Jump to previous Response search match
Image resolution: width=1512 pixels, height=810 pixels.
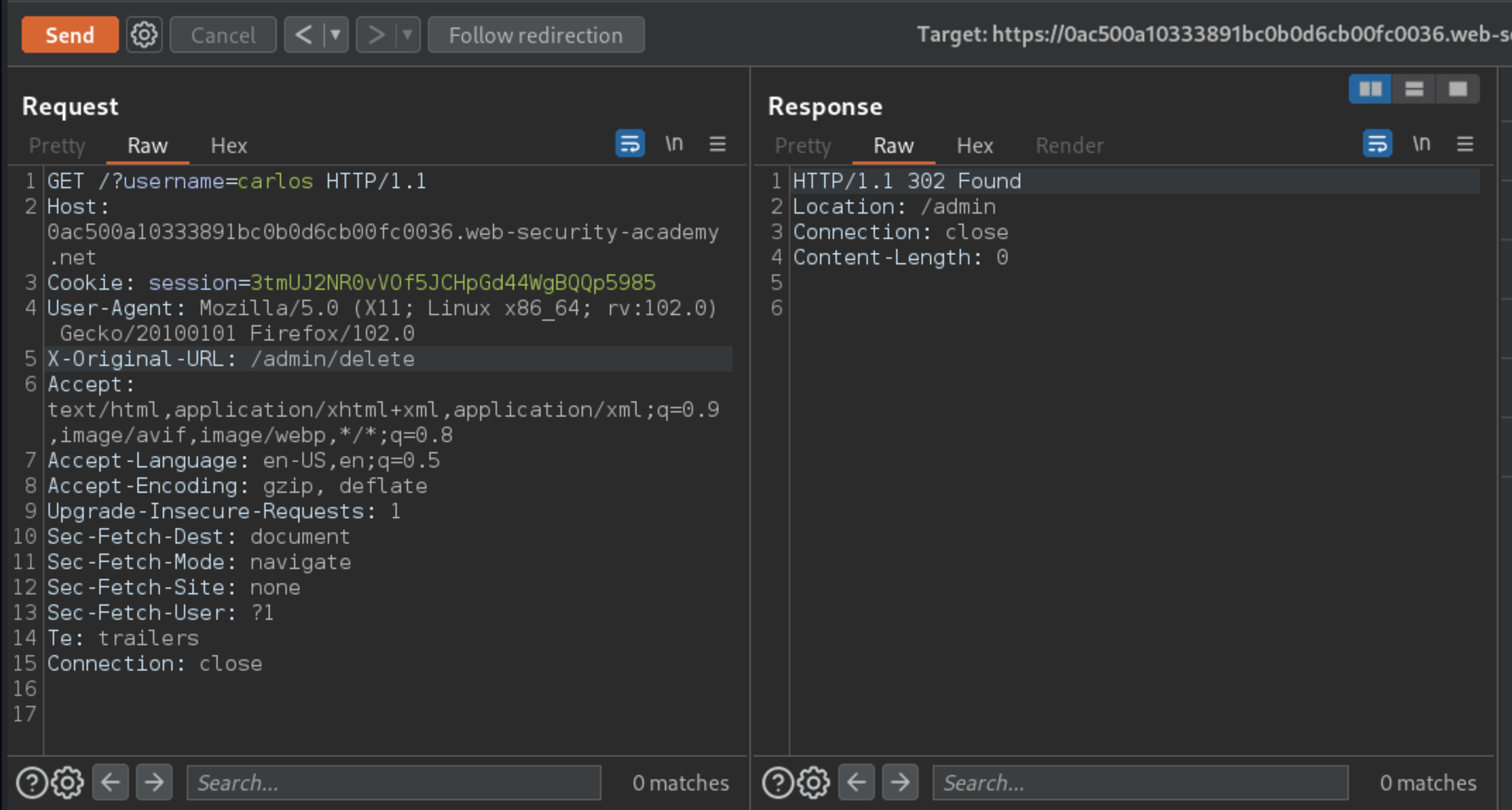856,782
